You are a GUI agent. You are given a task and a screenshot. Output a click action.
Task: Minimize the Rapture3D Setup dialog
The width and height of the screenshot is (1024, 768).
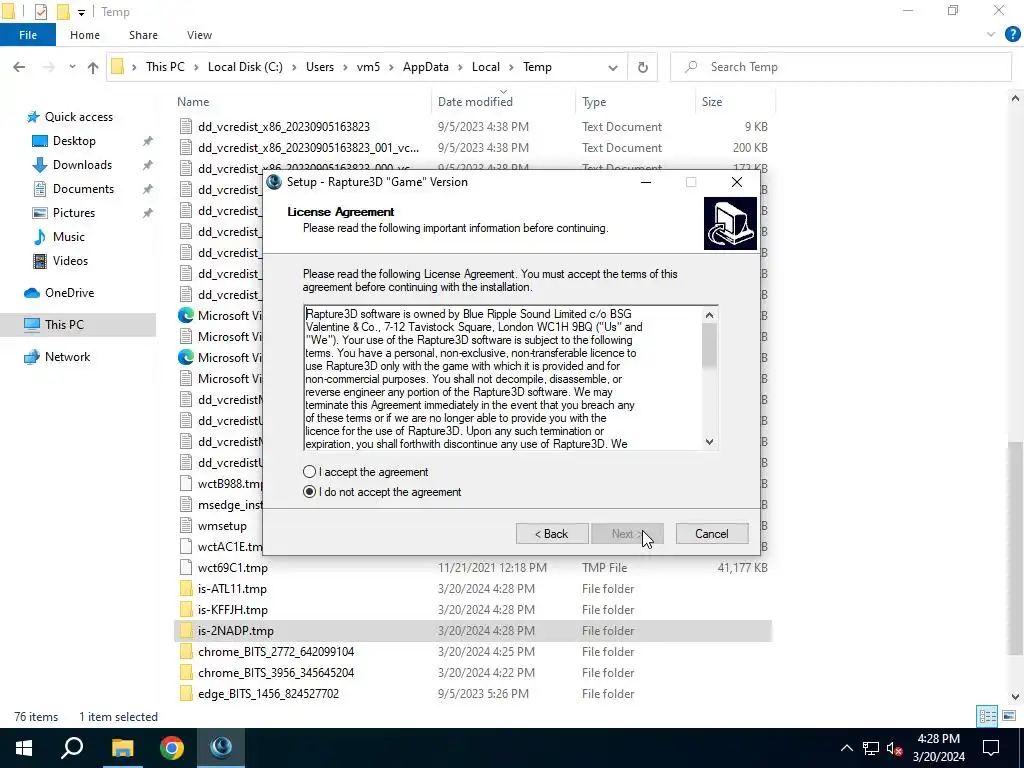pyautogui.click(x=646, y=182)
